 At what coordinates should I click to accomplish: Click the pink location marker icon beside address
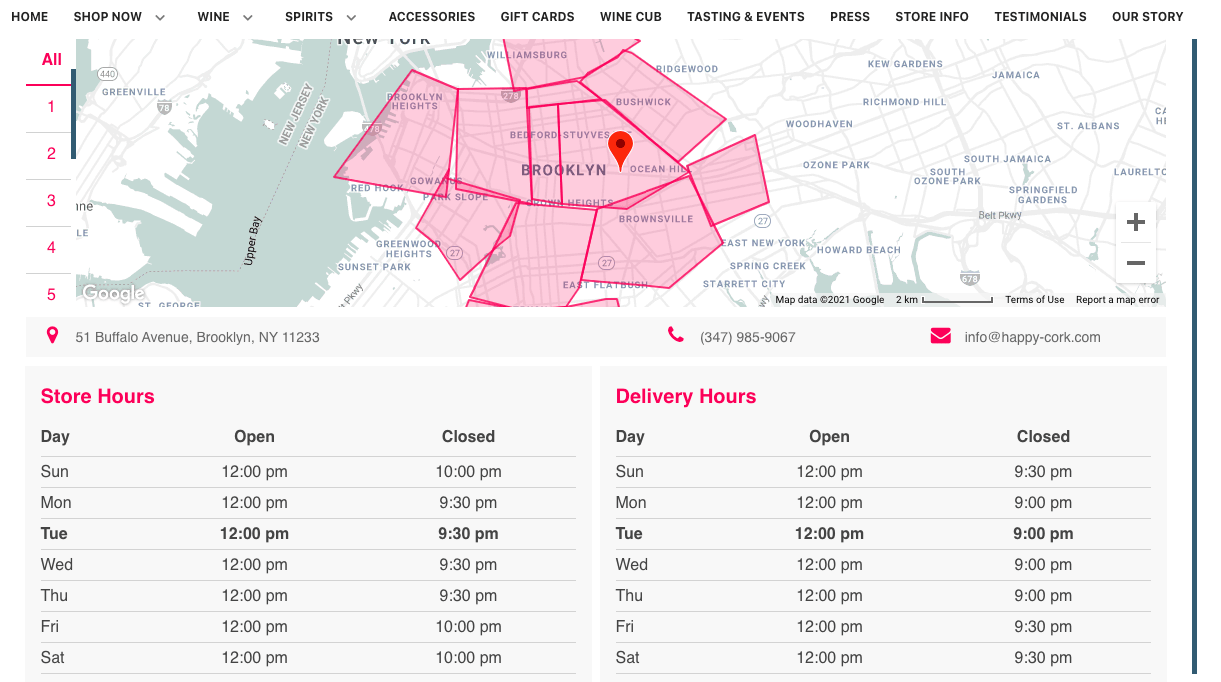tap(52, 336)
